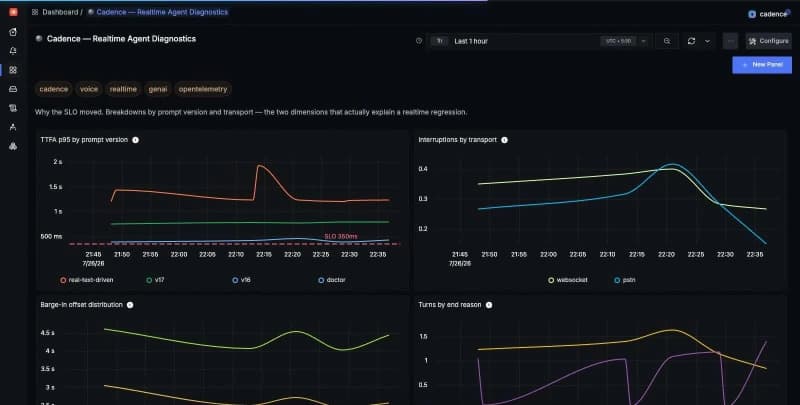Toggle the pstn series in the legend

[x=625, y=280]
